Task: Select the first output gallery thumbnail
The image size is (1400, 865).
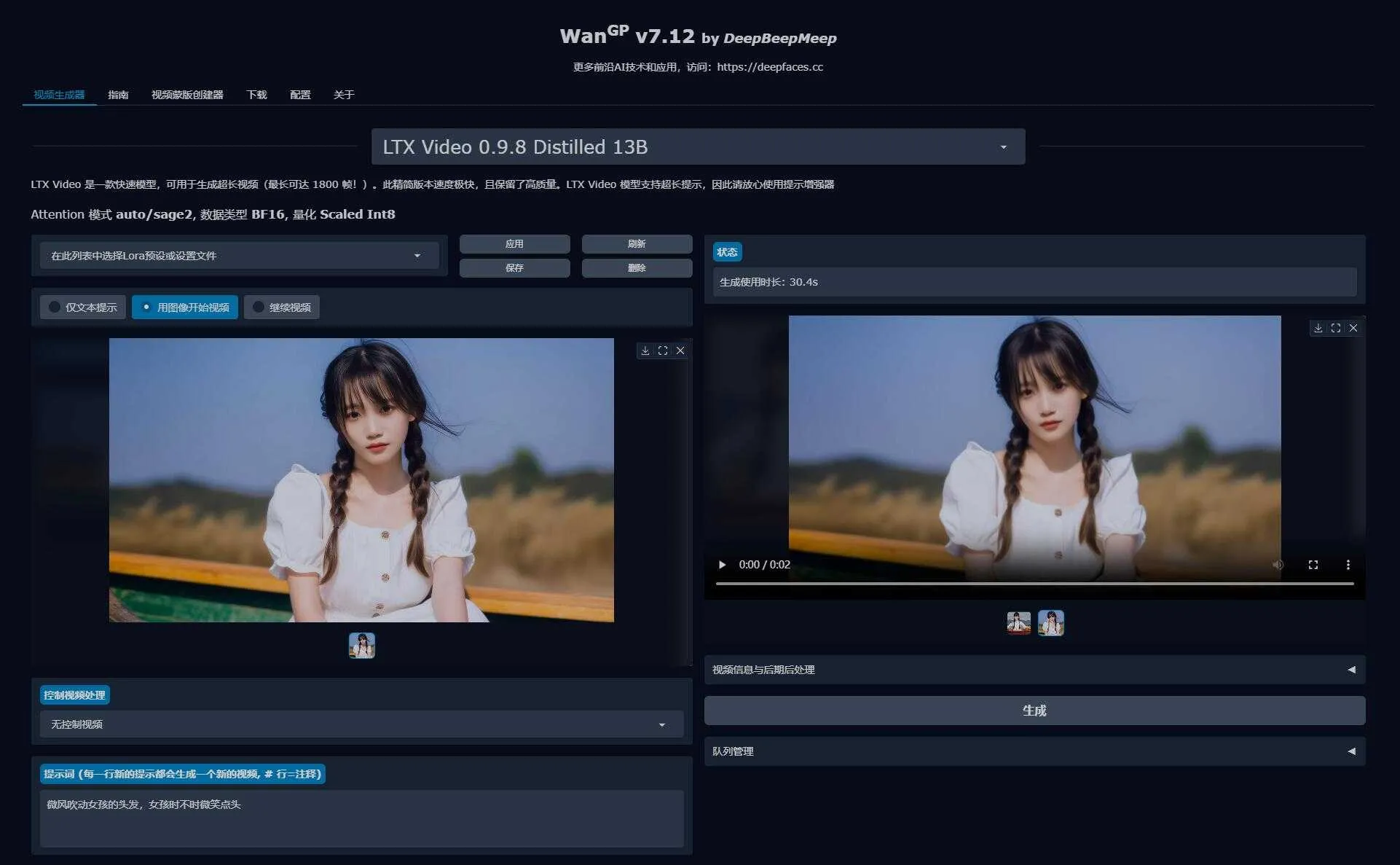Action: pos(1018,623)
